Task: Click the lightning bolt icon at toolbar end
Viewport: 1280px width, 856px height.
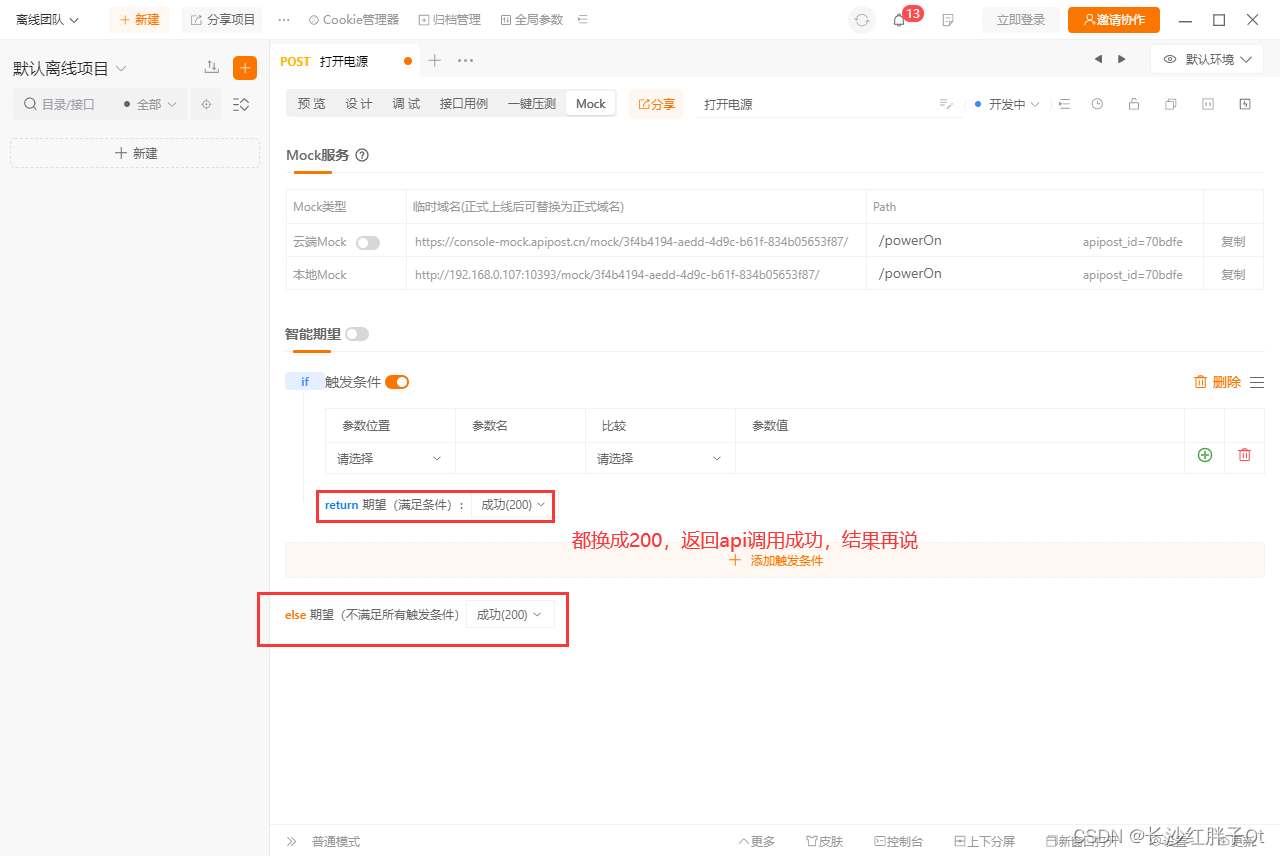Action: pos(1245,104)
